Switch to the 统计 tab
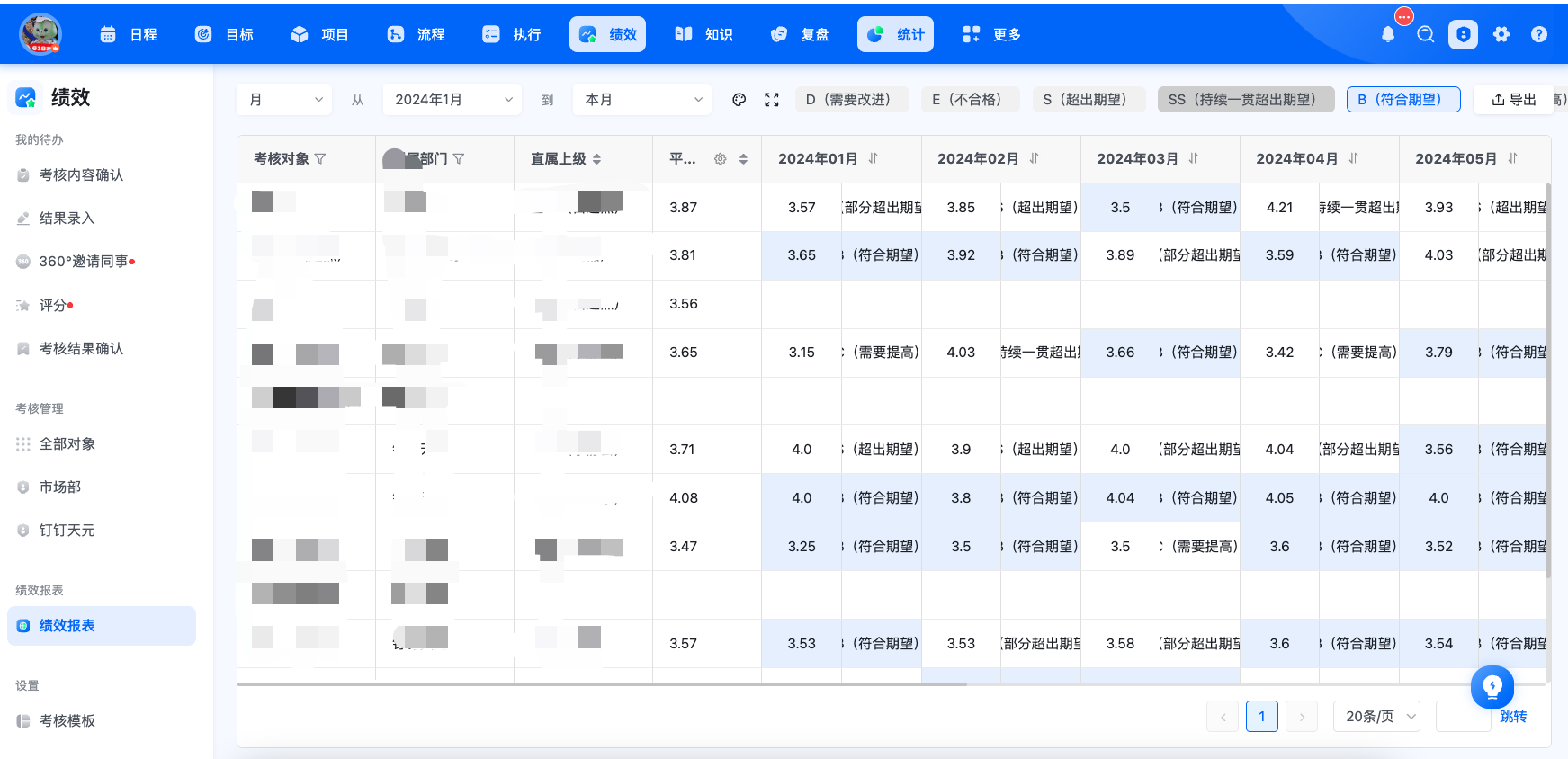1568x759 pixels. click(x=896, y=34)
